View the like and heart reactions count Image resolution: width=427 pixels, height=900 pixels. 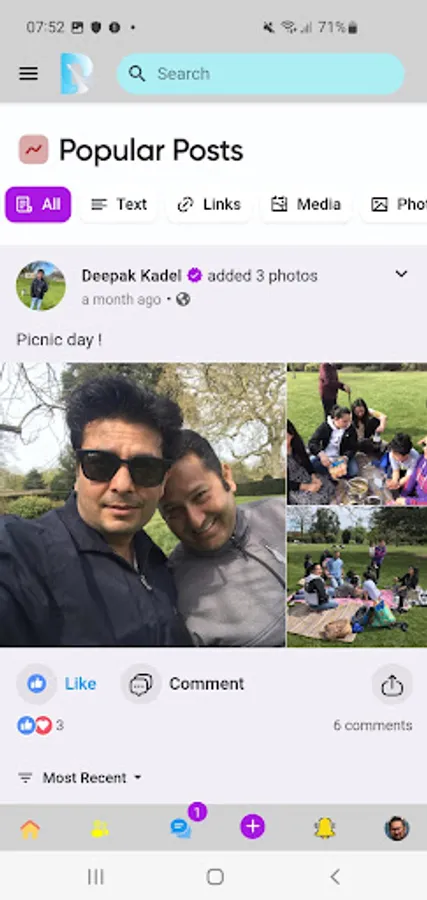click(41, 726)
